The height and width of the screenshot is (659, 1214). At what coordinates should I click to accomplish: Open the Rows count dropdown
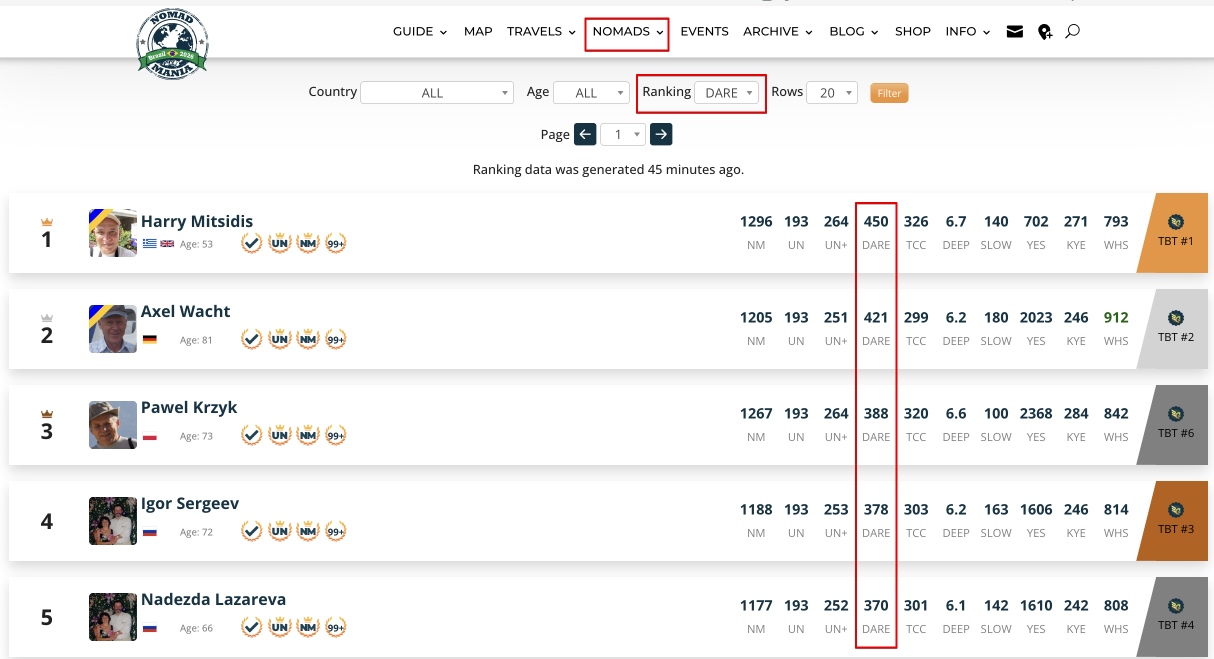[x=832, y=93]
